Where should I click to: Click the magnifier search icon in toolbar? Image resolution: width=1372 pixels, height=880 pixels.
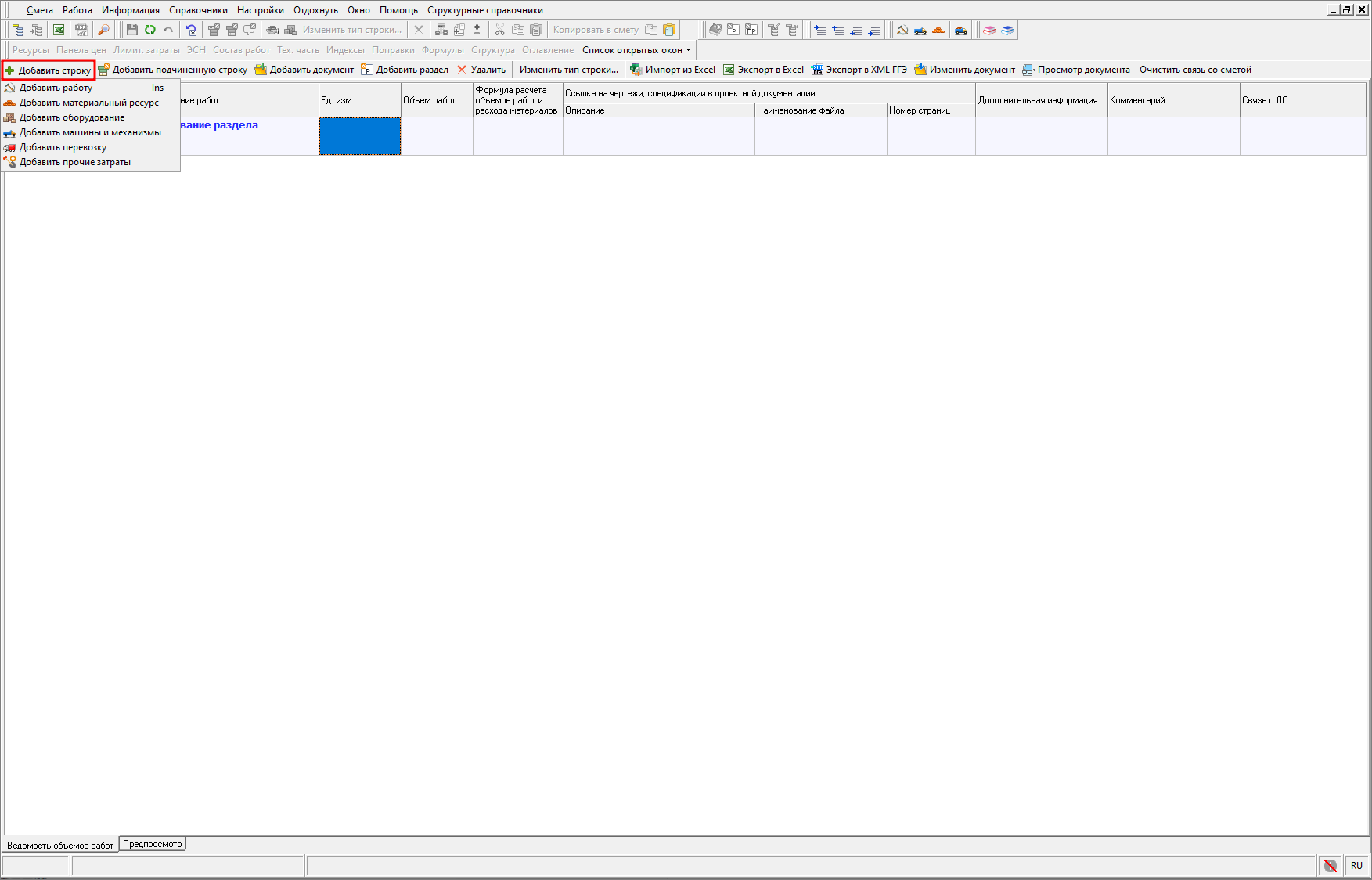tap(103, 30)
